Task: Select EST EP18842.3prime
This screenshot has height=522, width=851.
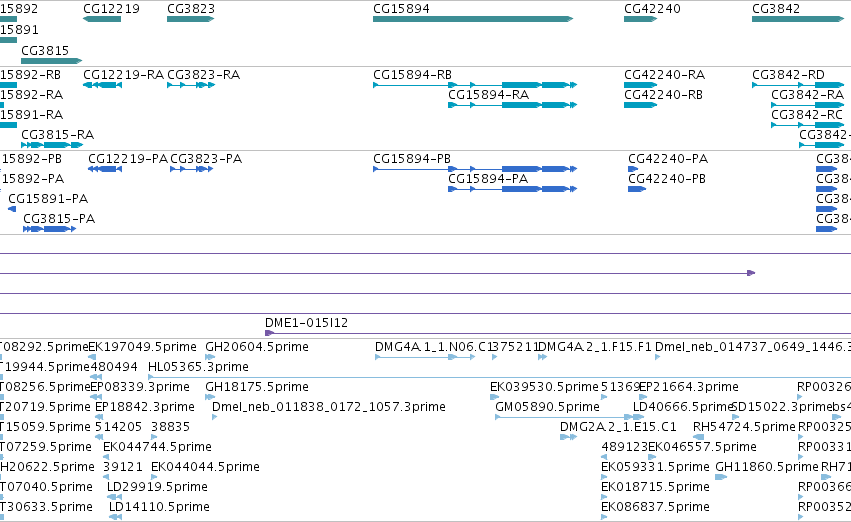Action: 145,406
